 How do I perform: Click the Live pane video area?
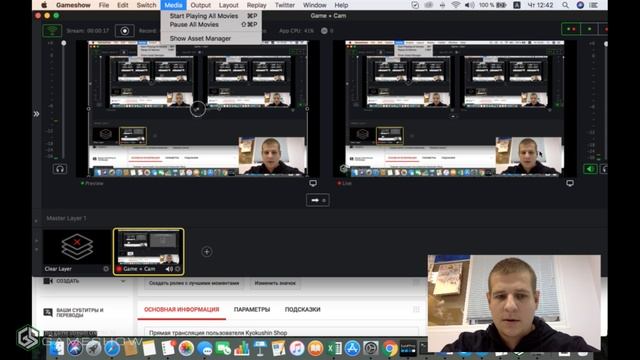coord(455,109)
